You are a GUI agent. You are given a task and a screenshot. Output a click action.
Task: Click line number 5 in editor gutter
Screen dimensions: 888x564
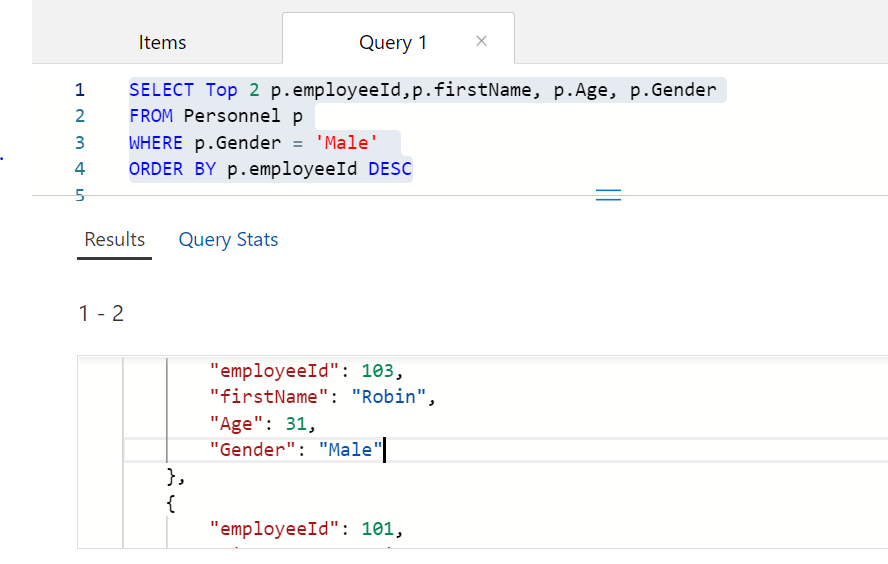[x=80, y=196]
